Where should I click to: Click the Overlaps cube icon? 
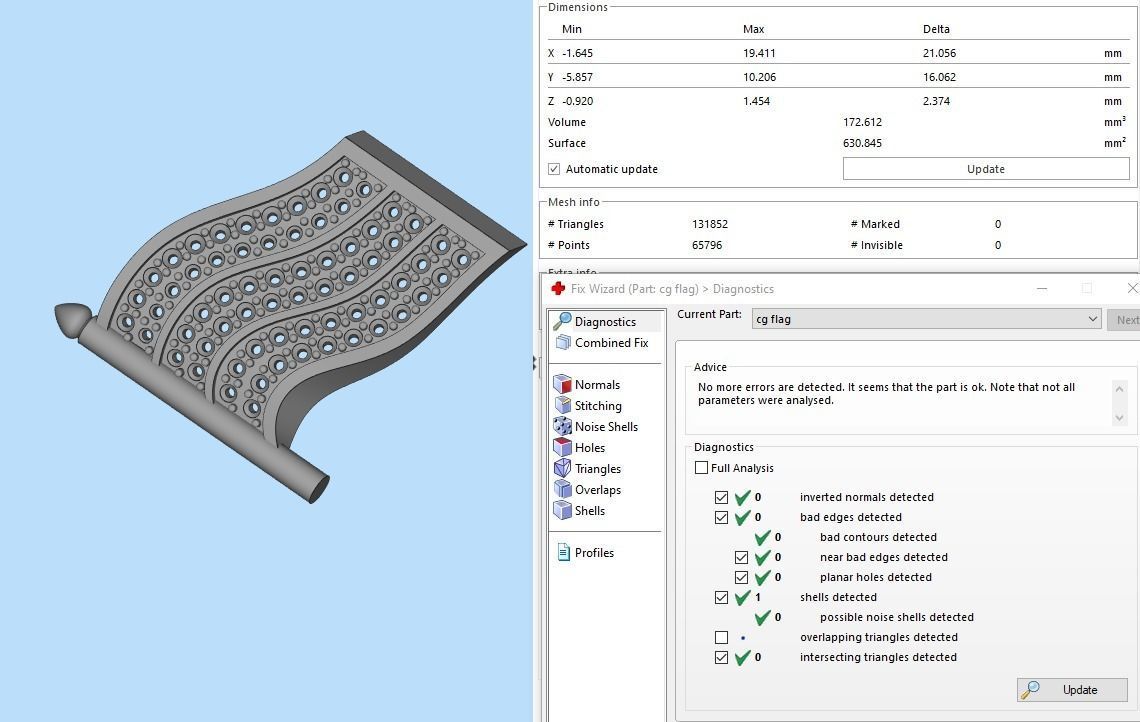tap(562, 490)
